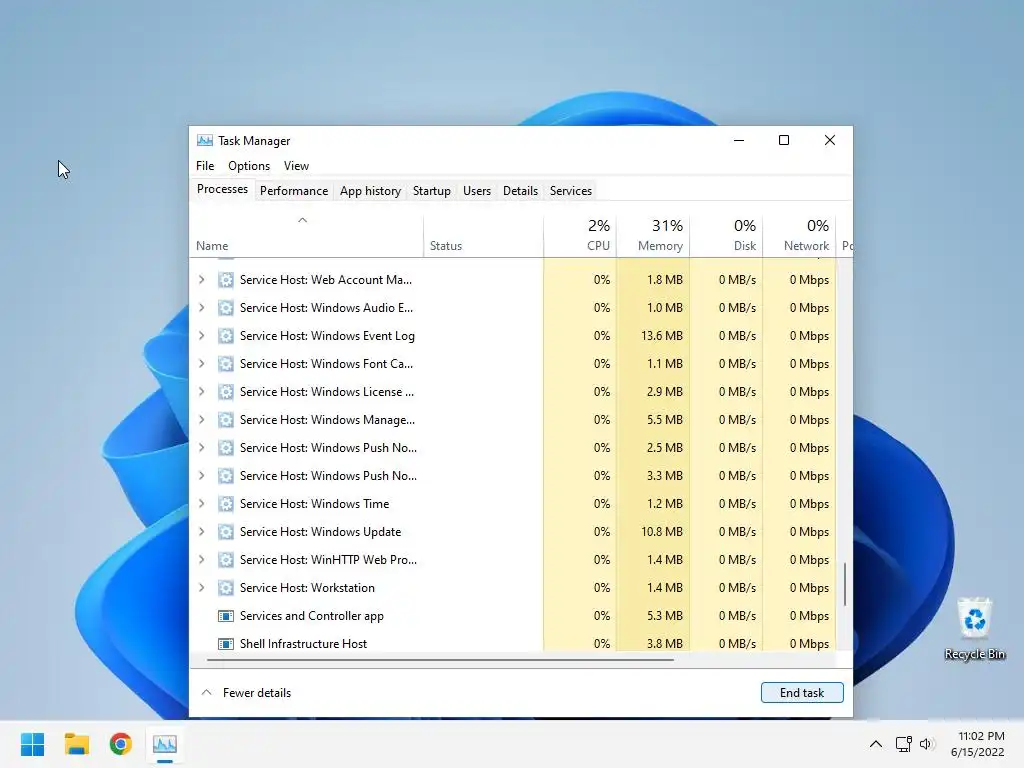The height and width of the screenshot is (768, 1024).
Task: Switch to the Startup tab
Action: (432, 191)
